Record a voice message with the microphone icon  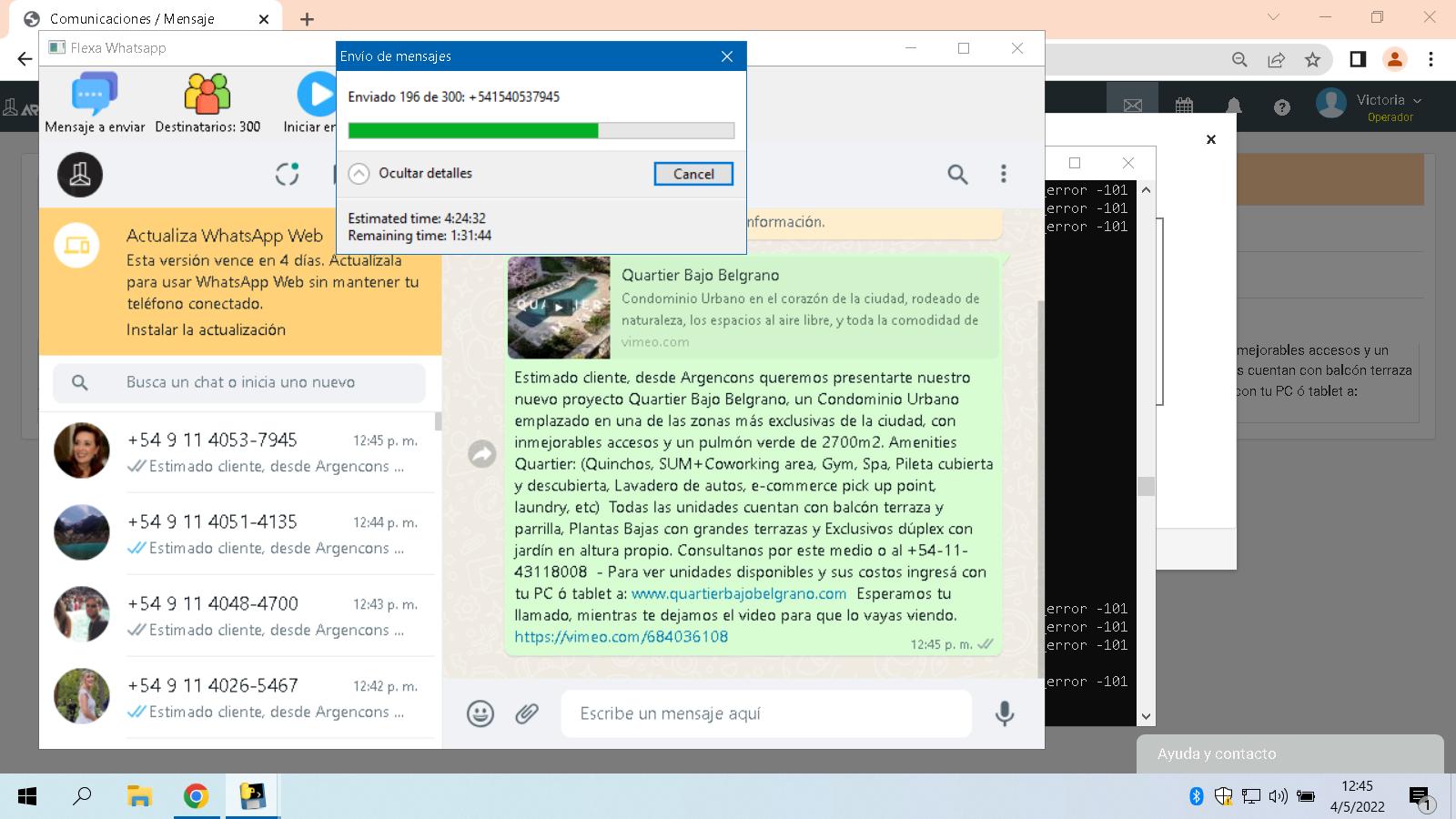coord(1005,713)
